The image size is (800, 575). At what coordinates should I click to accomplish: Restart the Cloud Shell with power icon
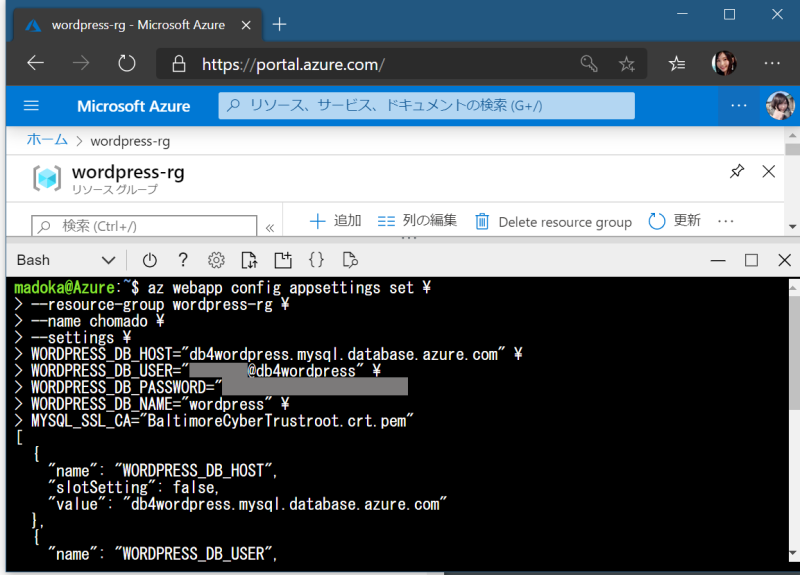click(150, 260)
